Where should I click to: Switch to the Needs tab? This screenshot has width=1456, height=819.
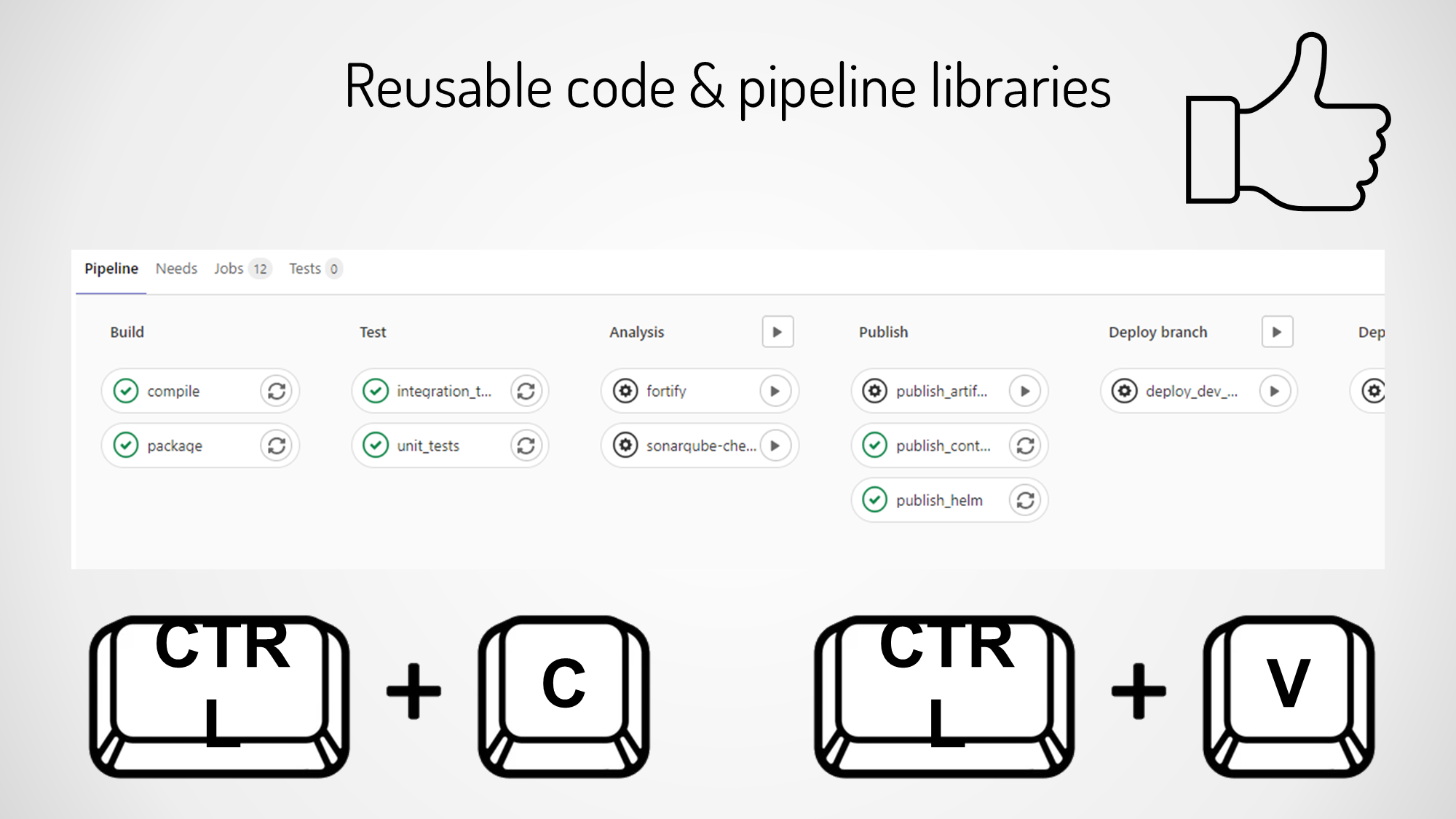pyautogui.click(x=176, y=269)
